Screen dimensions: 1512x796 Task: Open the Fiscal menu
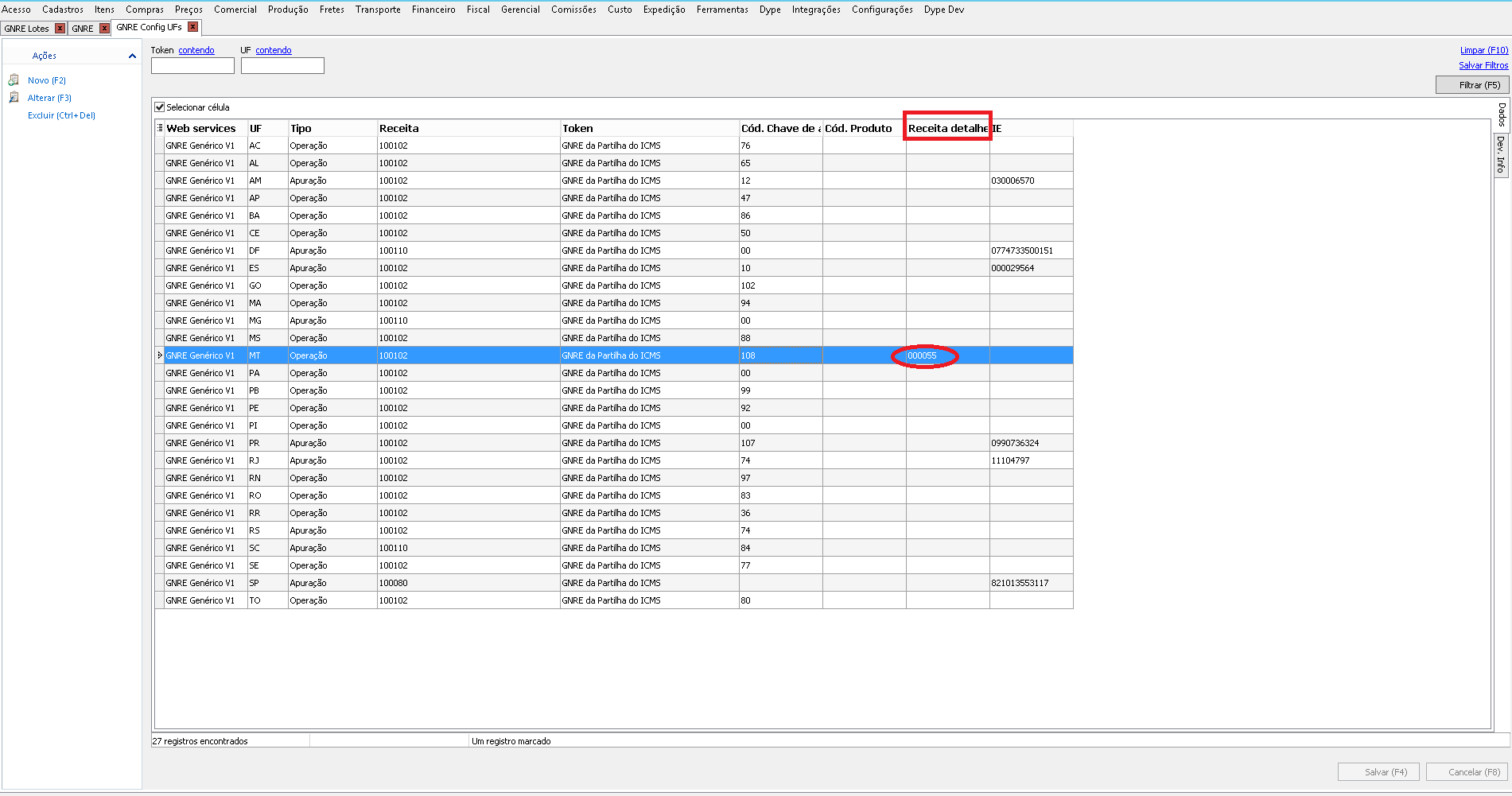coord(478,10)
